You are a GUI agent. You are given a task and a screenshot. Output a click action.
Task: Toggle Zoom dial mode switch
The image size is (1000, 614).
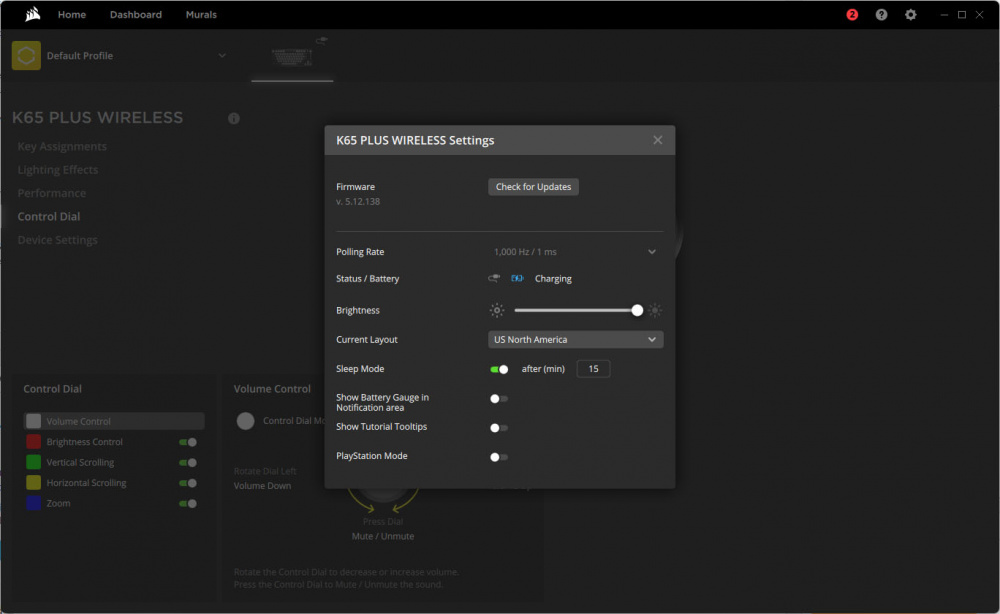click(188, 503)
